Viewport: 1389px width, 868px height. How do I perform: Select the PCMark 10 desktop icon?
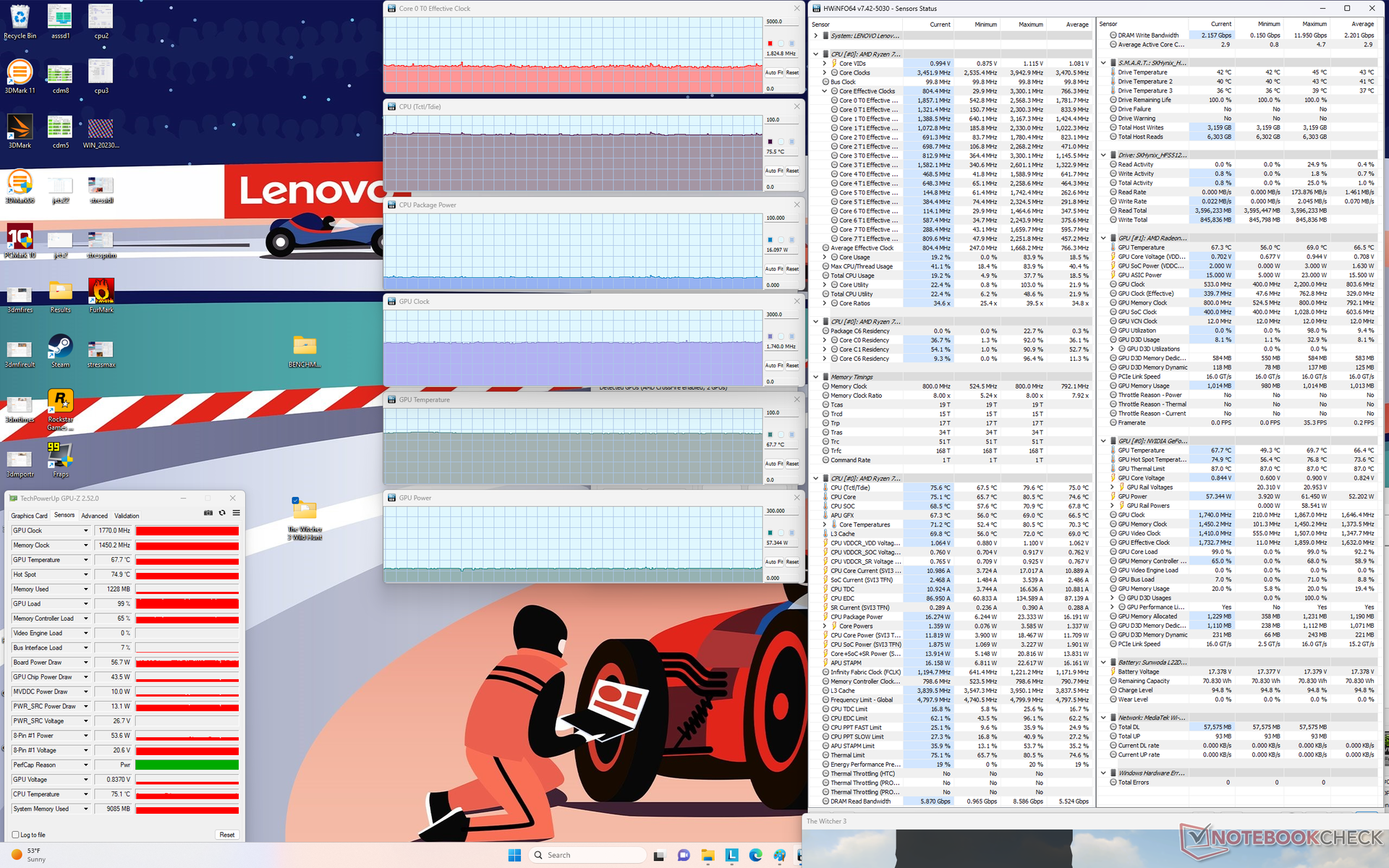click(x=20, y=242)
